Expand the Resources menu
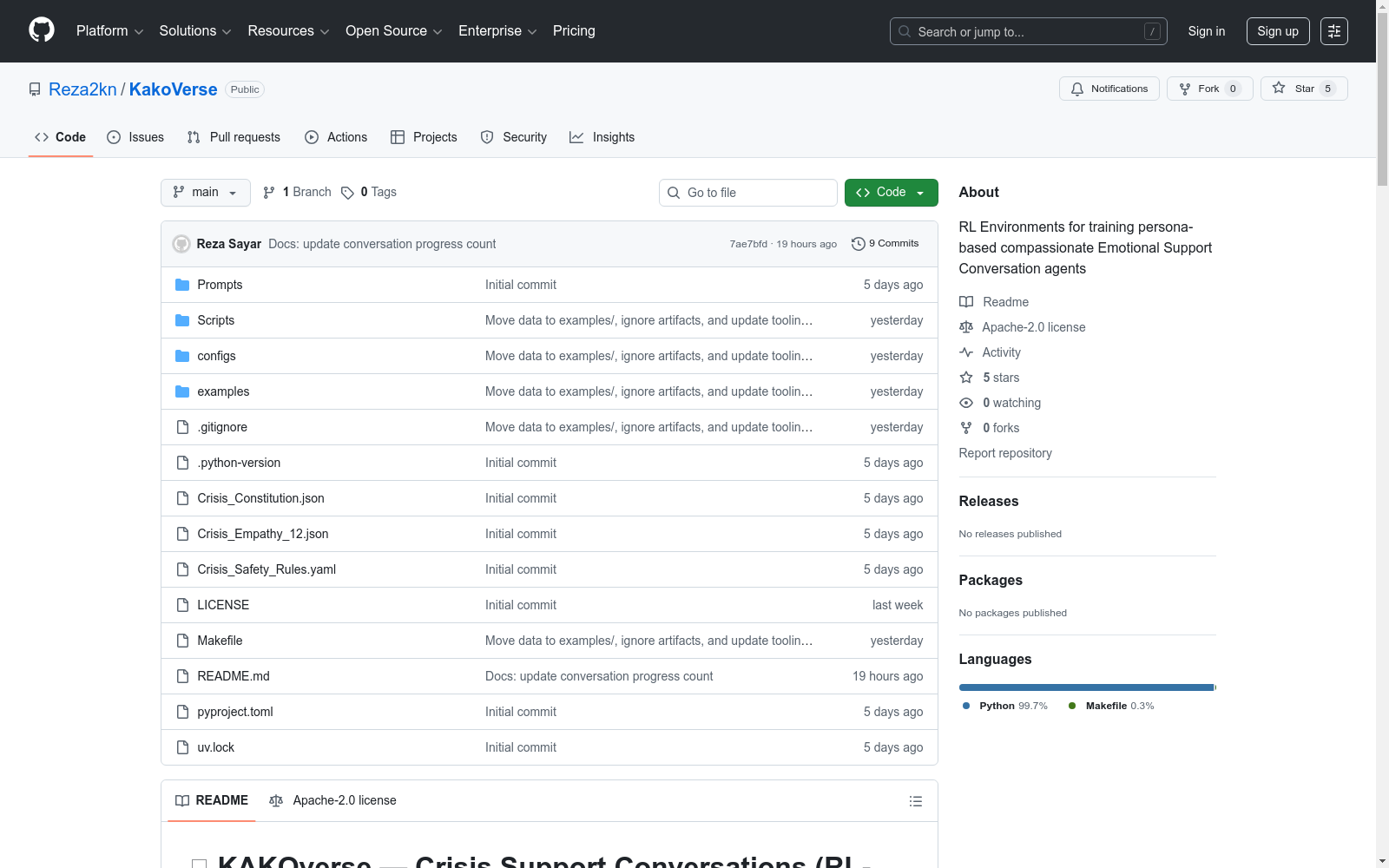 [288, 31]
